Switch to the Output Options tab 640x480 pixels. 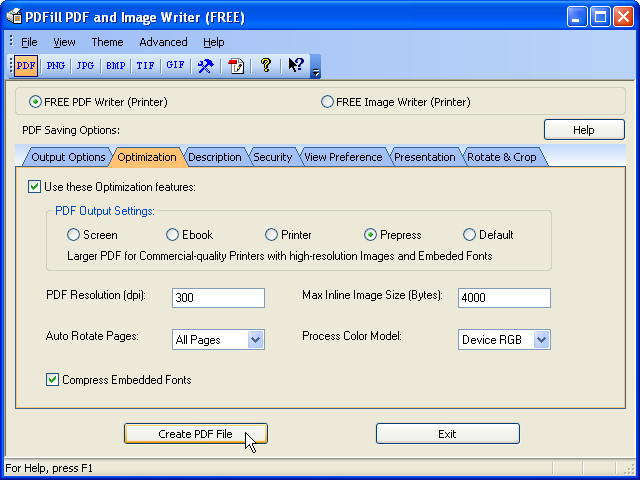pos(68,158)
